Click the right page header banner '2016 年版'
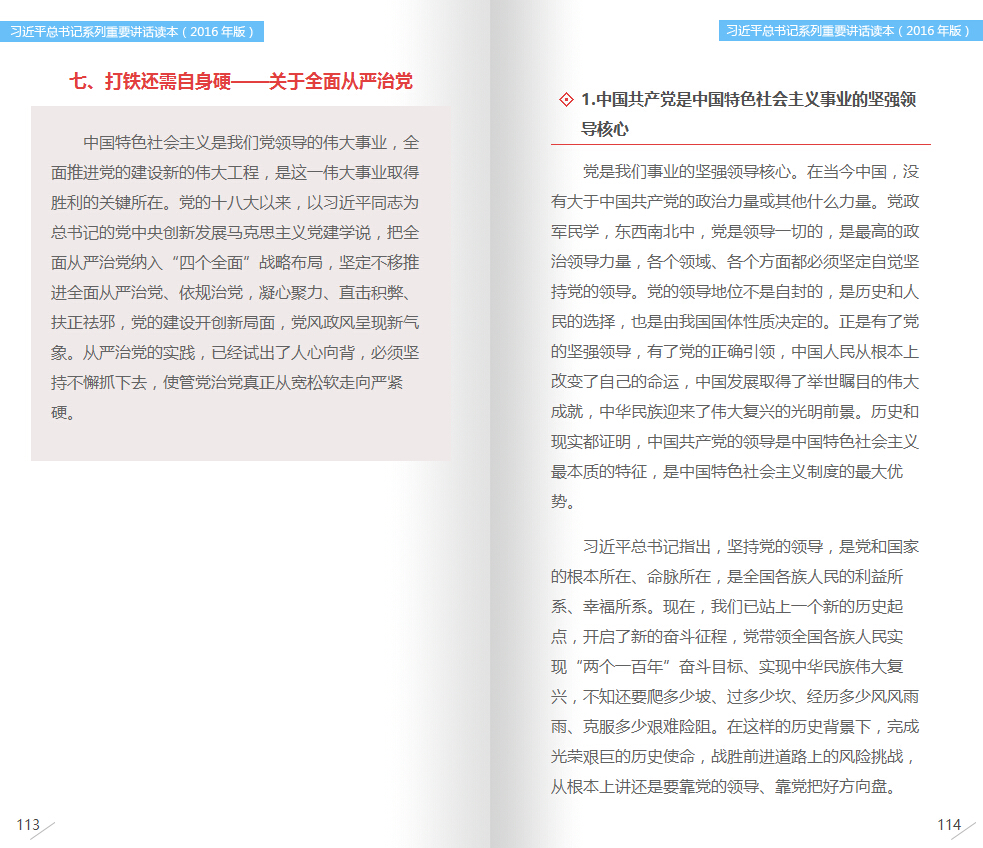The image size is (983, 848). [x=933, y=31]
